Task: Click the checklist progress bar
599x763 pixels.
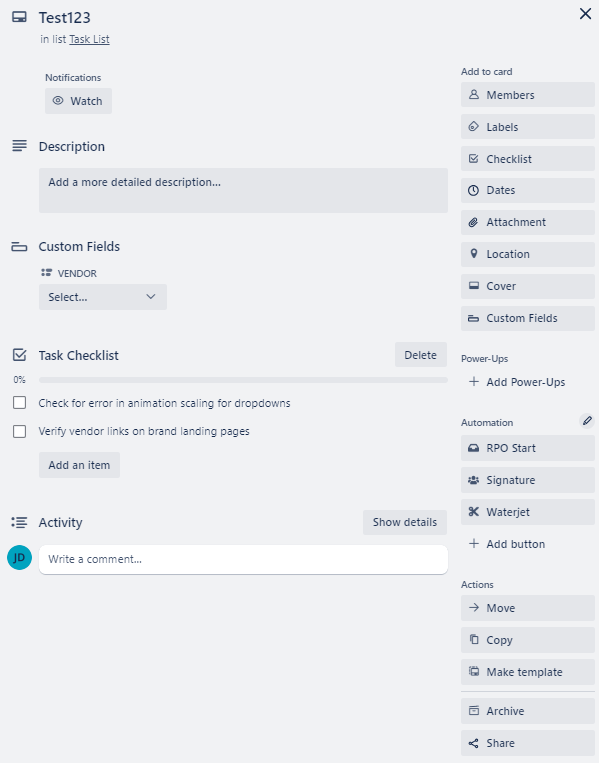Action: point(243,380)
